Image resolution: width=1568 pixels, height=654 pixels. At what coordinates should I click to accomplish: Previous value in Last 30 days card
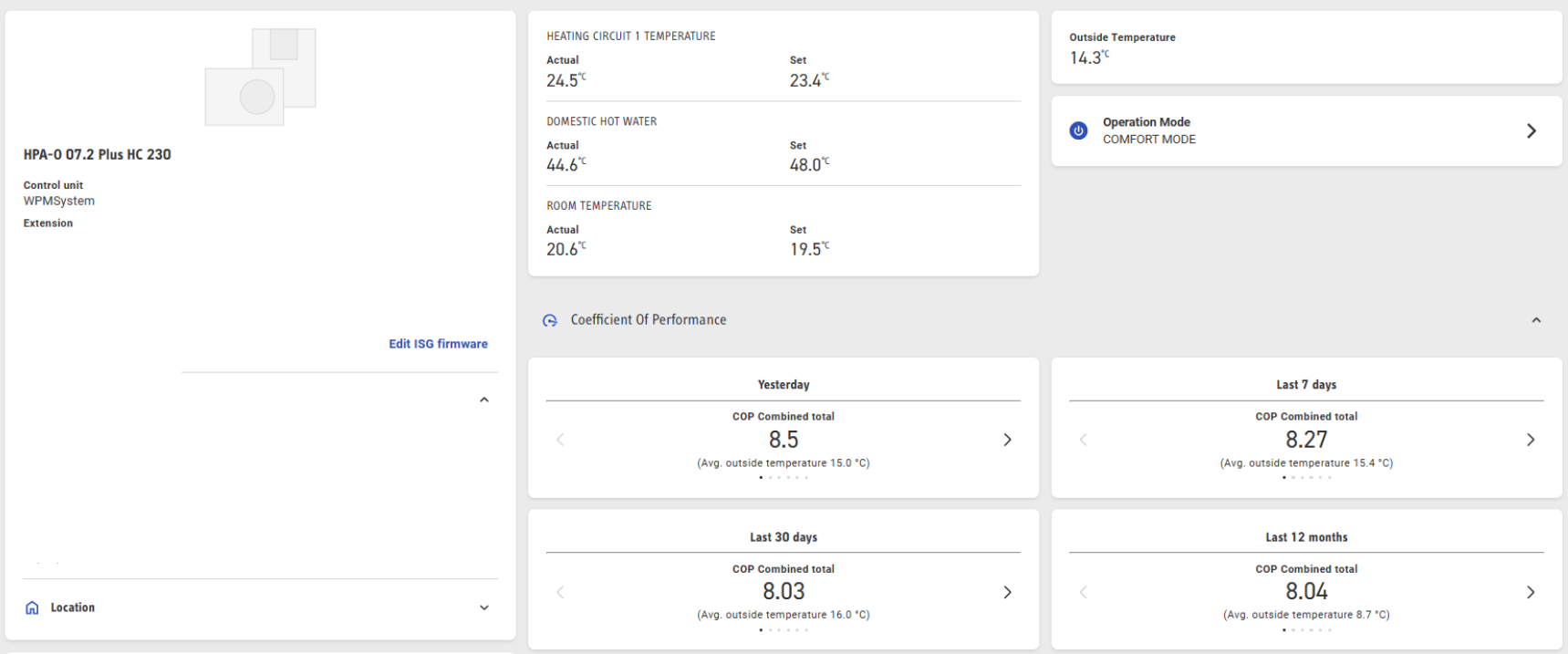[x=560, y=592]
